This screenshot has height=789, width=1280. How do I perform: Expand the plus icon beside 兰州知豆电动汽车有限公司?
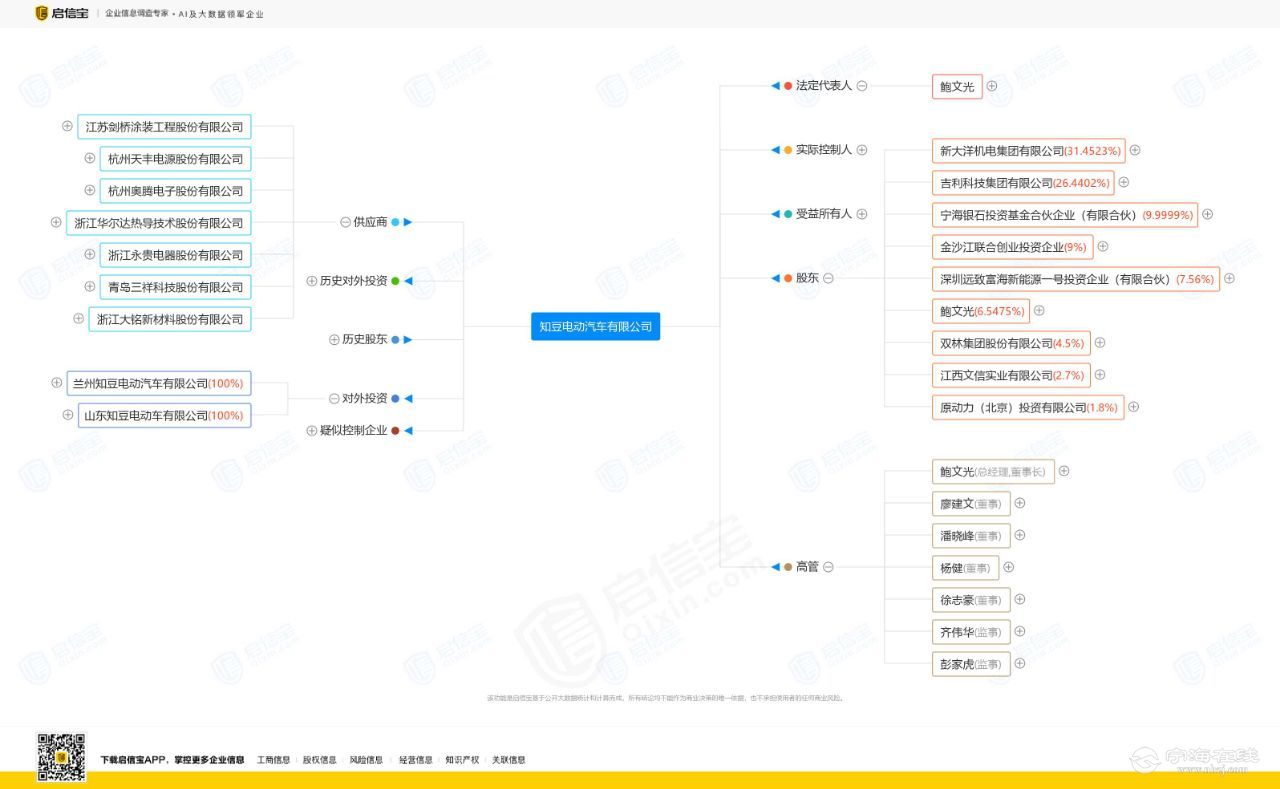56,382
